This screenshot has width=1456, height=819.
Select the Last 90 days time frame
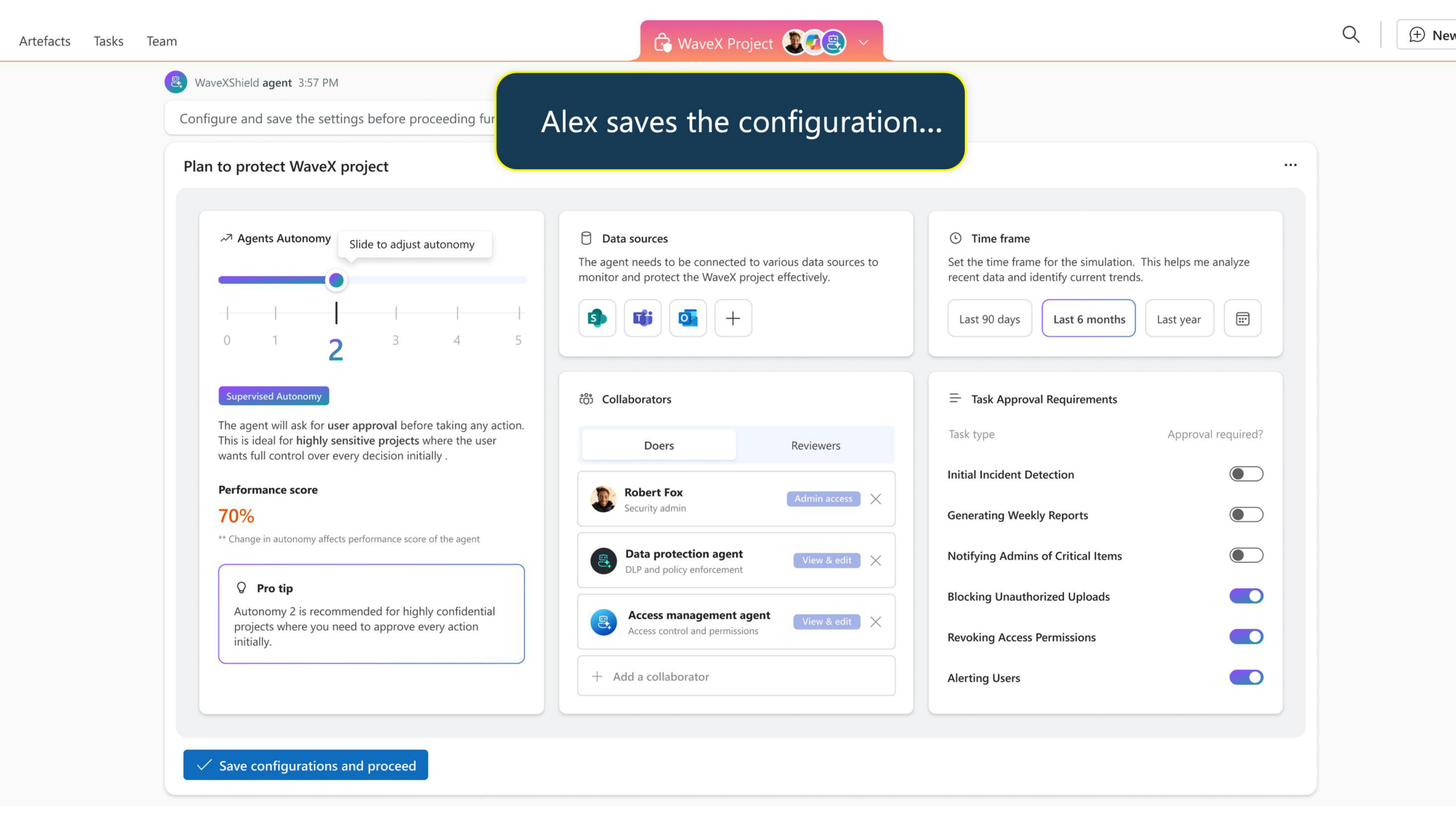pos(990,318)
